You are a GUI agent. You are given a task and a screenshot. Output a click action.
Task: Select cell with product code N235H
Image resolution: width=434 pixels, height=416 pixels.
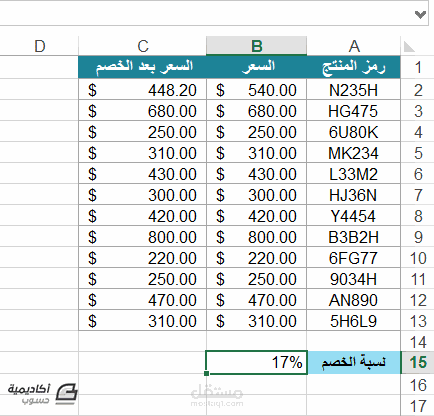pos(354,90)
